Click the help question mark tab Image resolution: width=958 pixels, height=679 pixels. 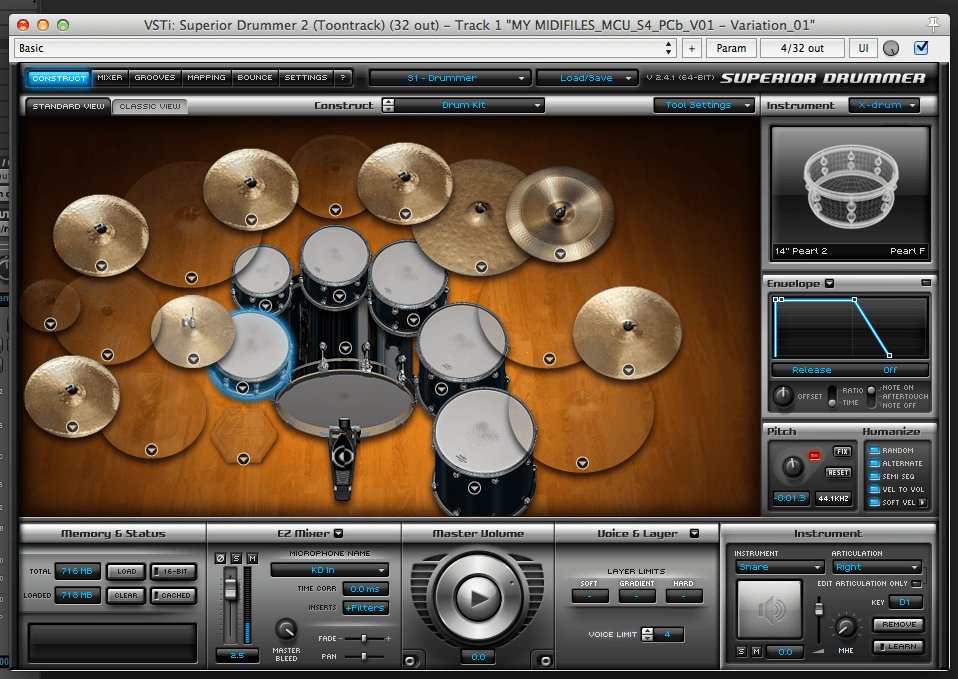tap(343, 78)
